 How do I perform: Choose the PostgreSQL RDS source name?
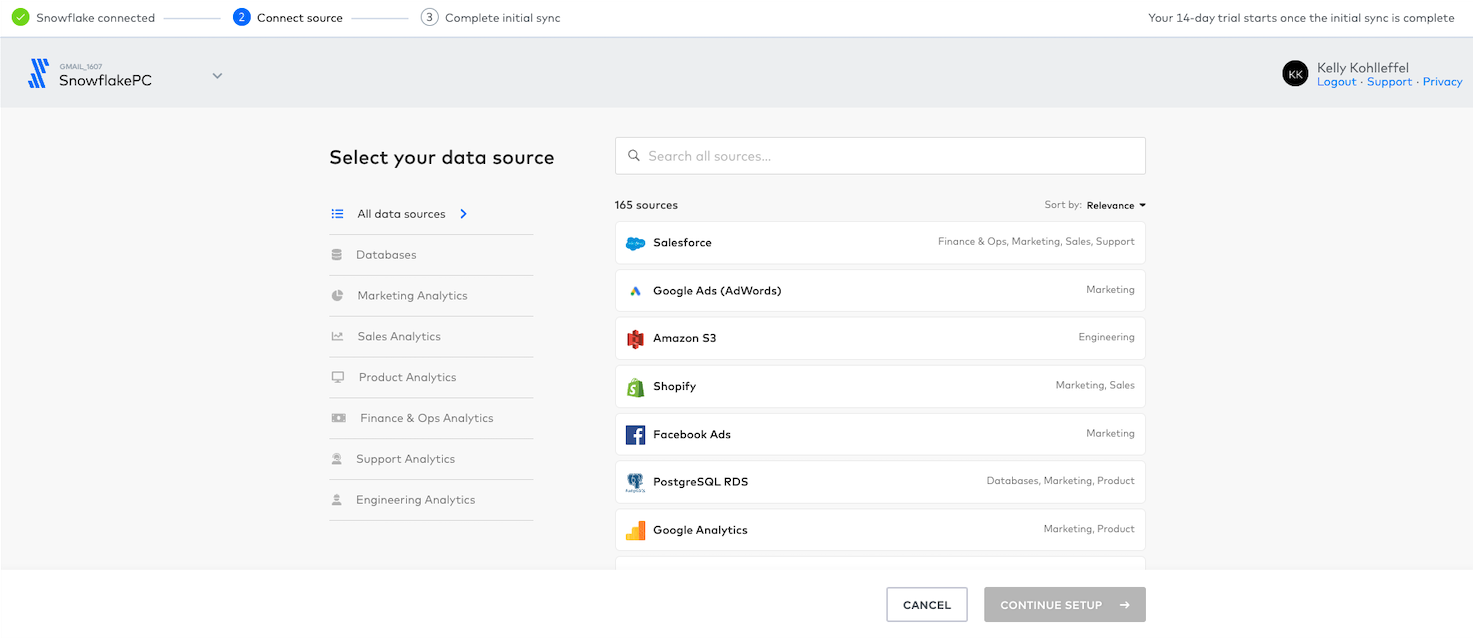(x=701, y=482)
